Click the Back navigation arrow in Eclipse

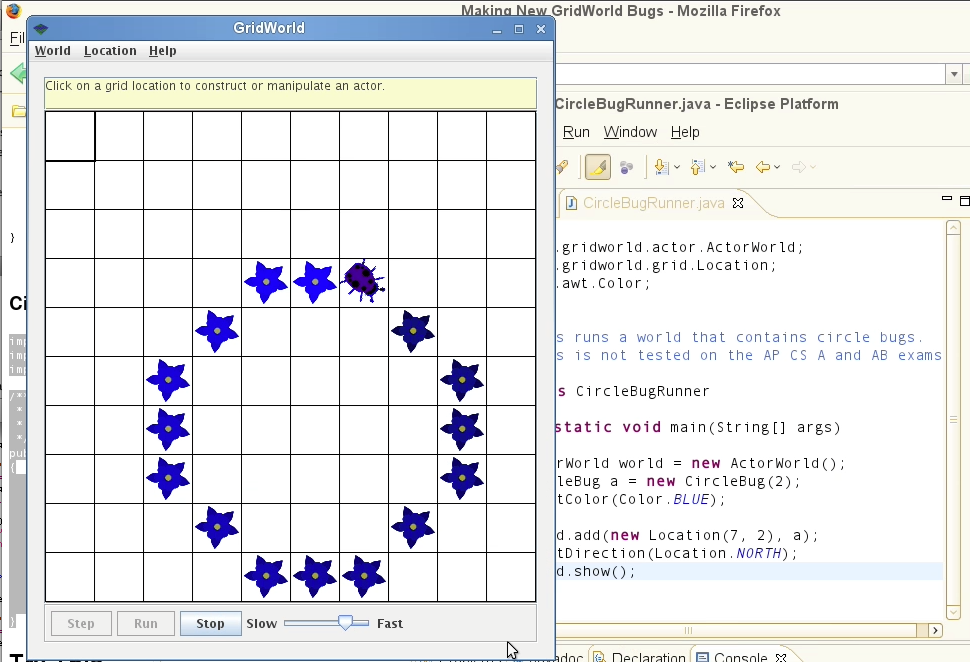click(763, 167)
